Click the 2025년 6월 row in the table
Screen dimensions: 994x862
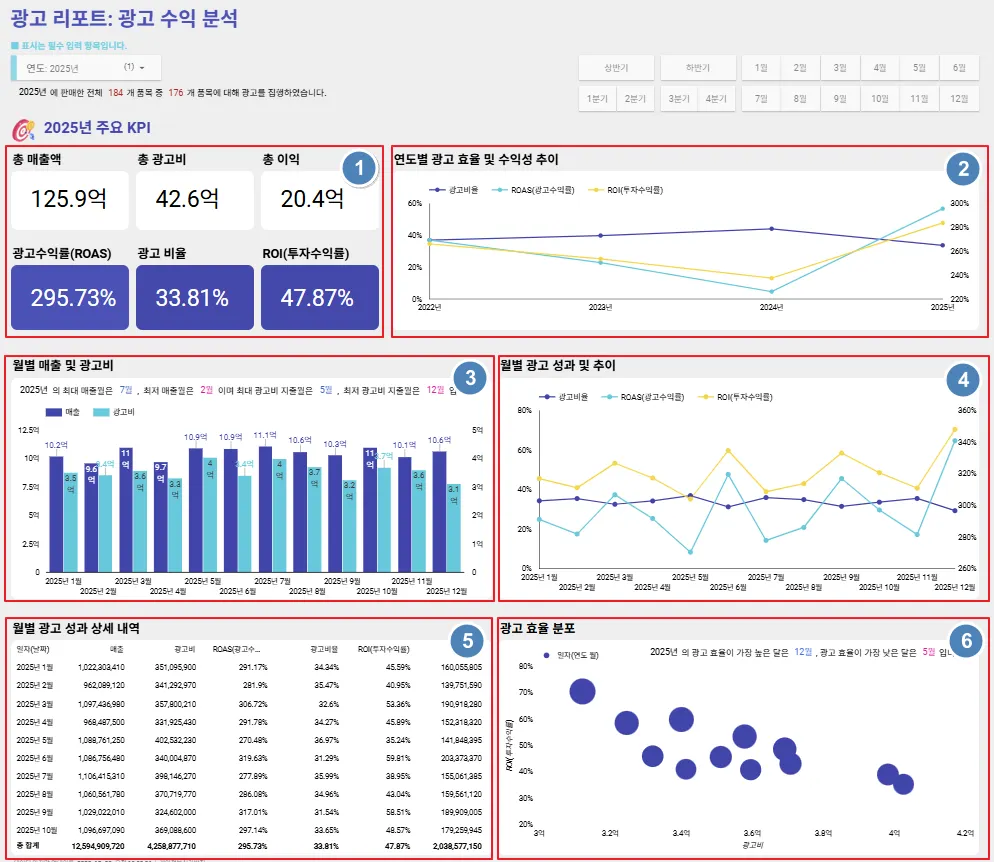249,758
